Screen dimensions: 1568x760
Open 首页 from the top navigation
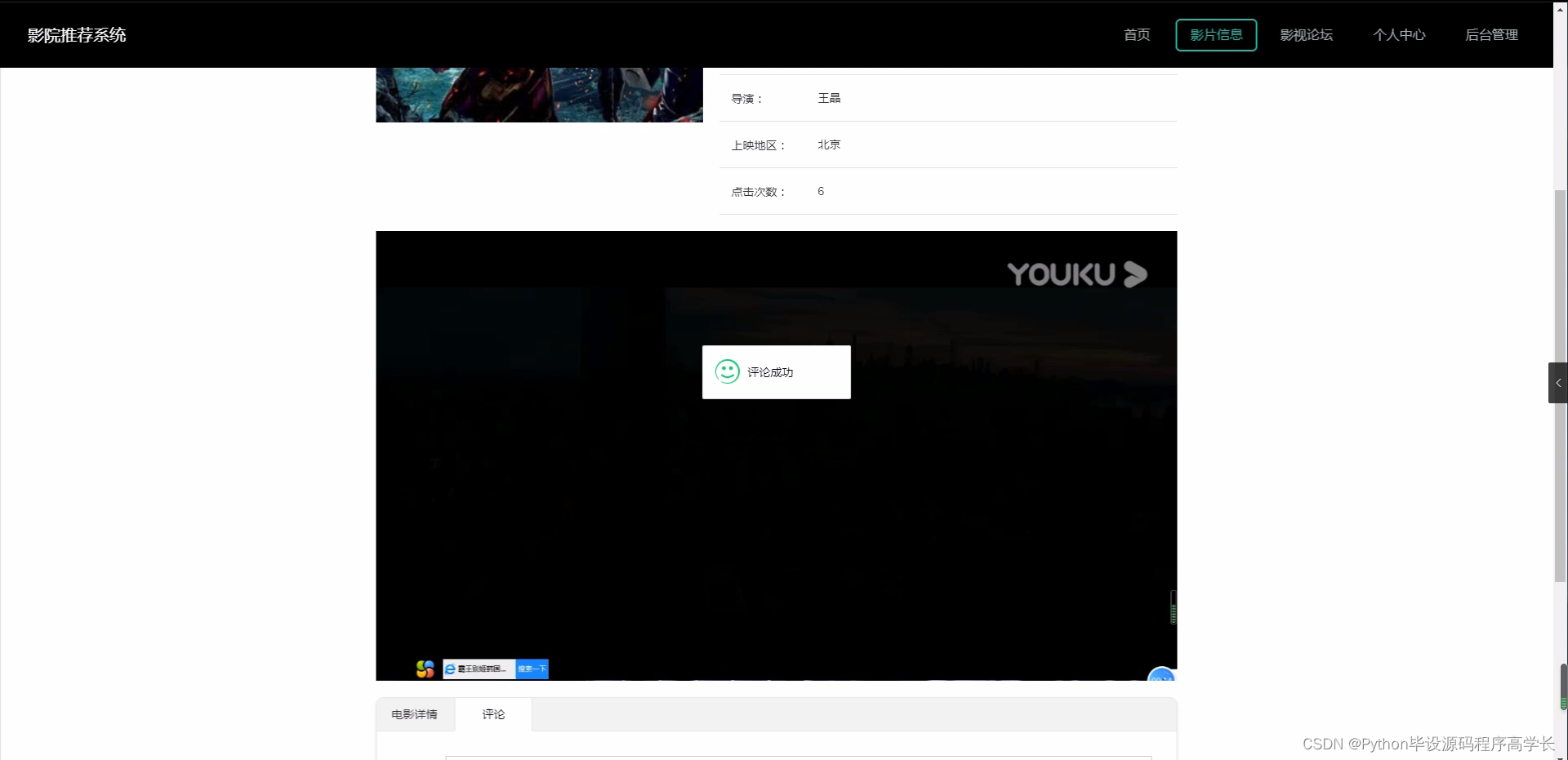point(1136,34)
